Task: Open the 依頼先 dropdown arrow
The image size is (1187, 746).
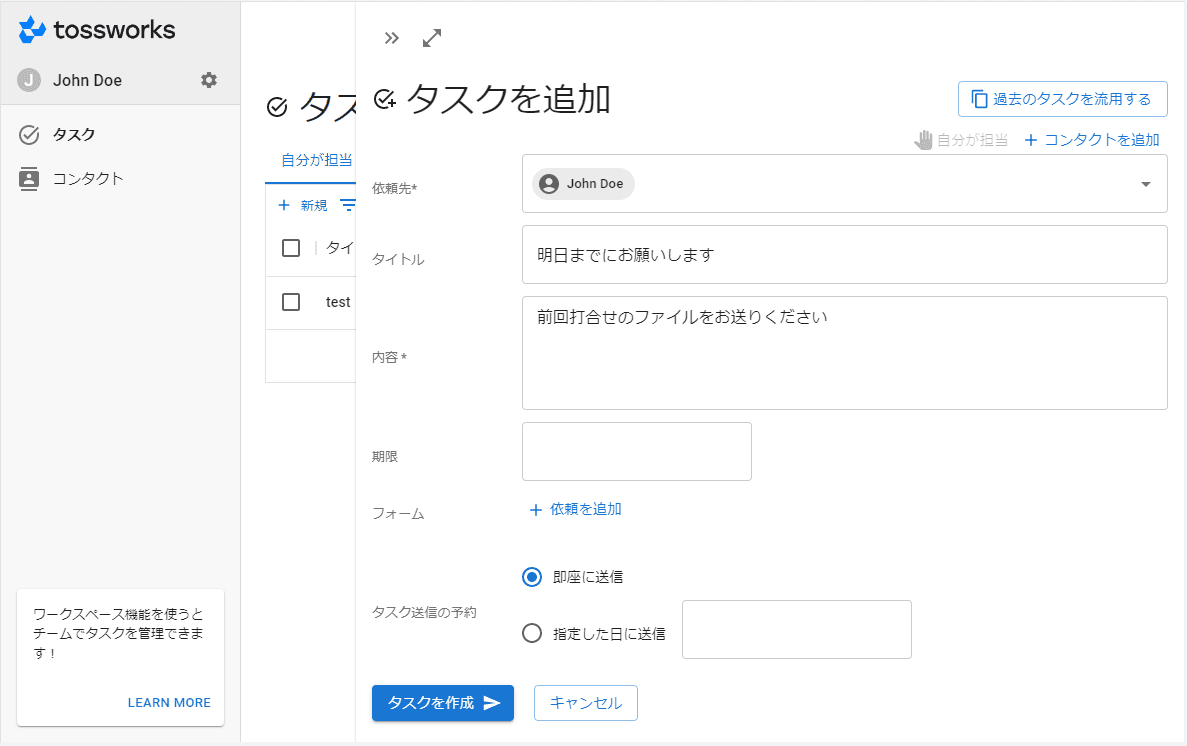Action: click(1146, 184)
